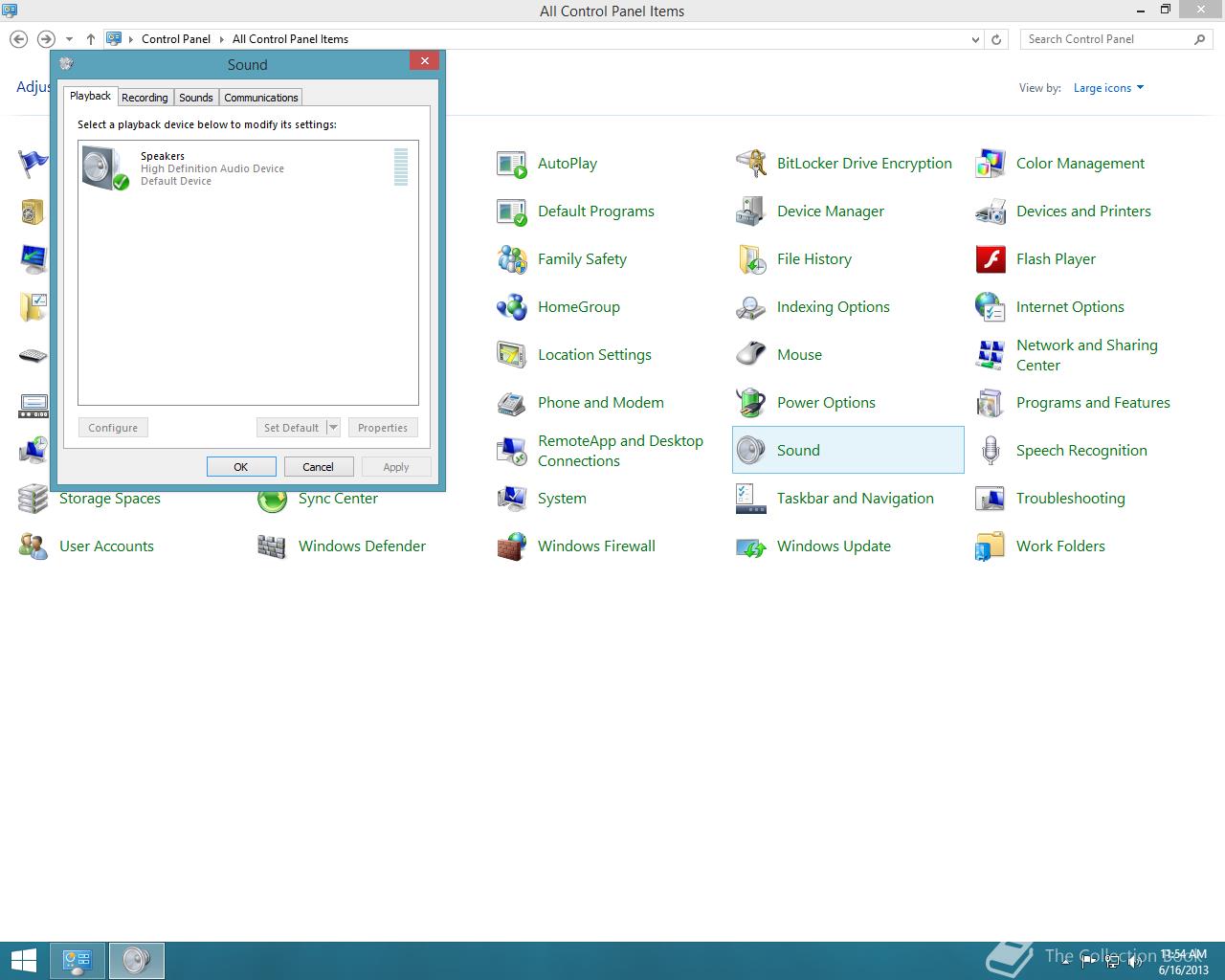The image size is (1225, 980).
Task: Click the Sound speaker icon in Control Panel
Action: pos(751,451)
